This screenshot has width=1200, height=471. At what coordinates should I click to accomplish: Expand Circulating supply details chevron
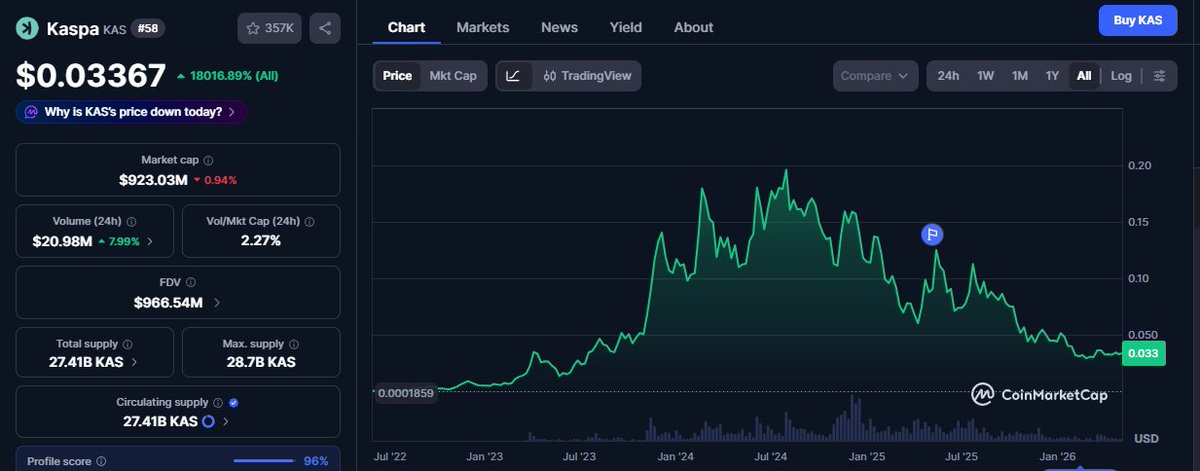226,421
